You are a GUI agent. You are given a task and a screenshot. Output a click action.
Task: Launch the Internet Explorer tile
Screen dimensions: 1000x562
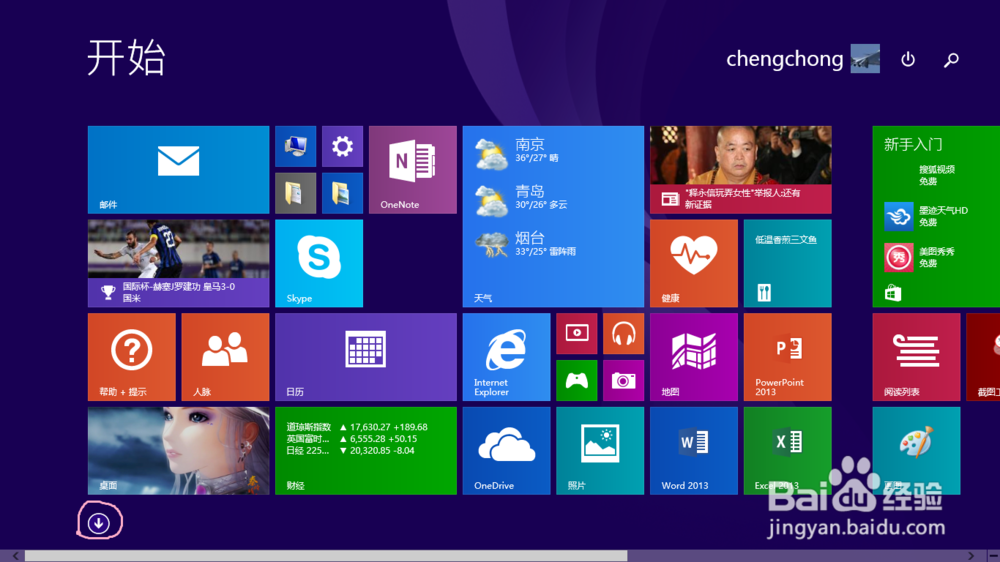click(506, 357)
